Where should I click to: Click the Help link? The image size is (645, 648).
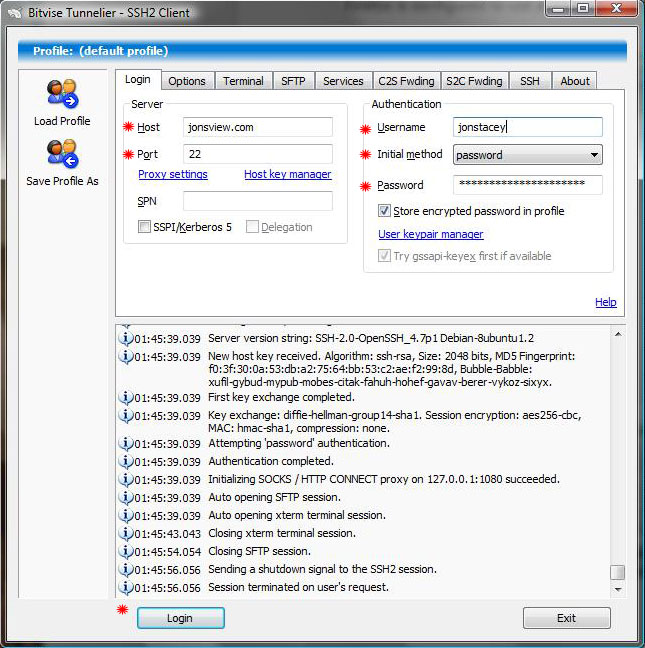605,302
